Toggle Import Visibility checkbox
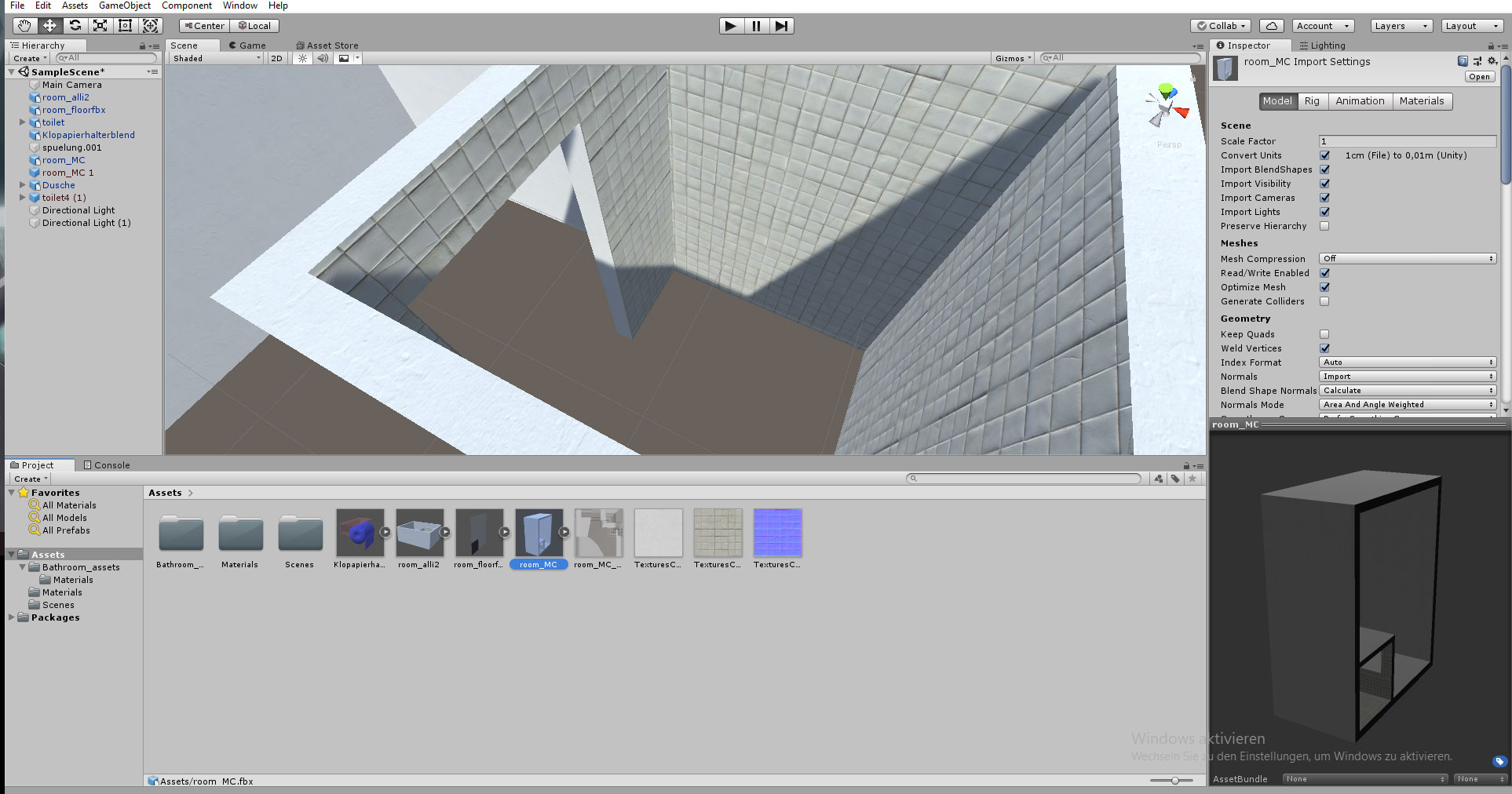 (1324, 184)
